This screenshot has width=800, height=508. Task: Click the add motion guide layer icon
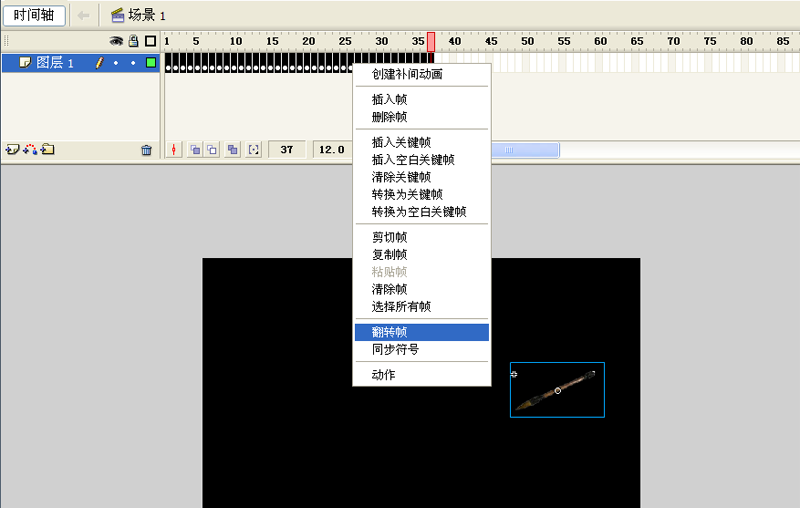pos(30,149)
